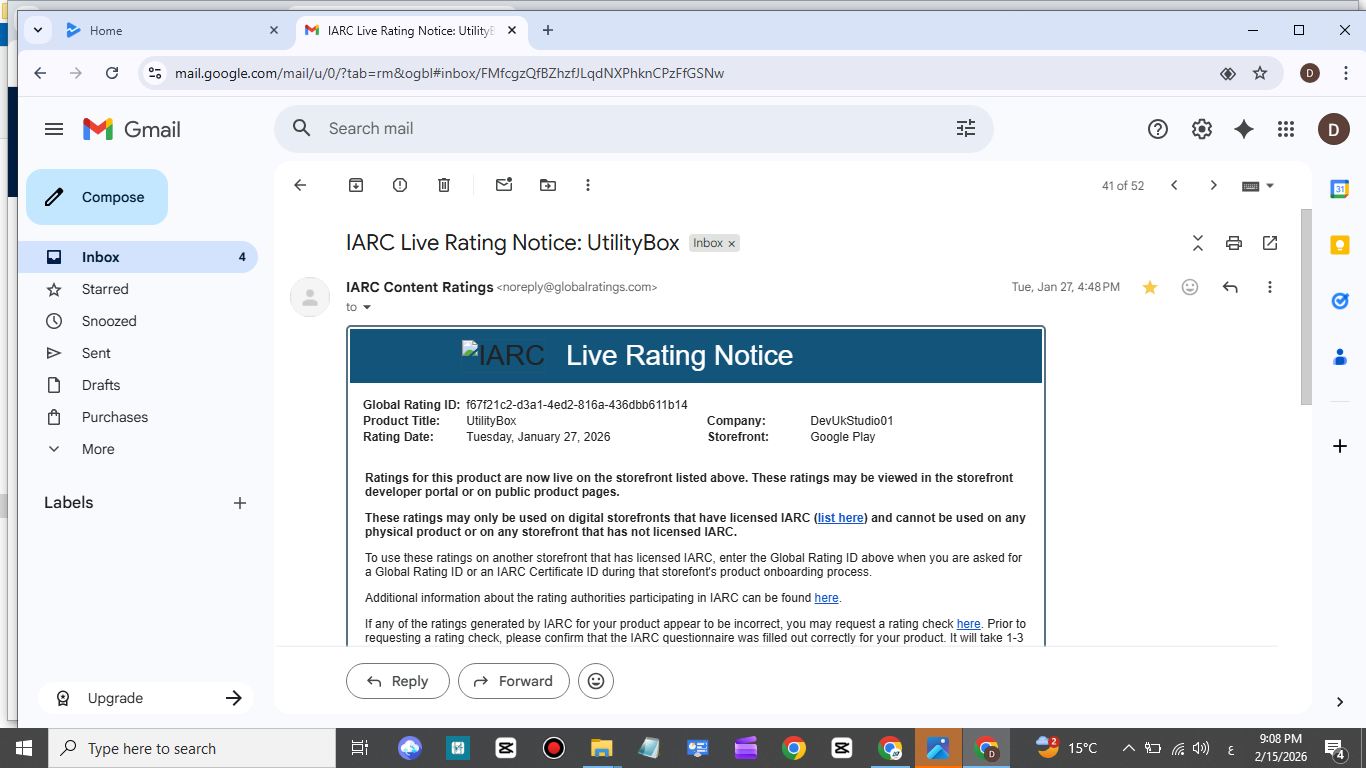Viewport: 1366px width, 768px height.
Task: Open the email in a new window
Action: 1270,243
